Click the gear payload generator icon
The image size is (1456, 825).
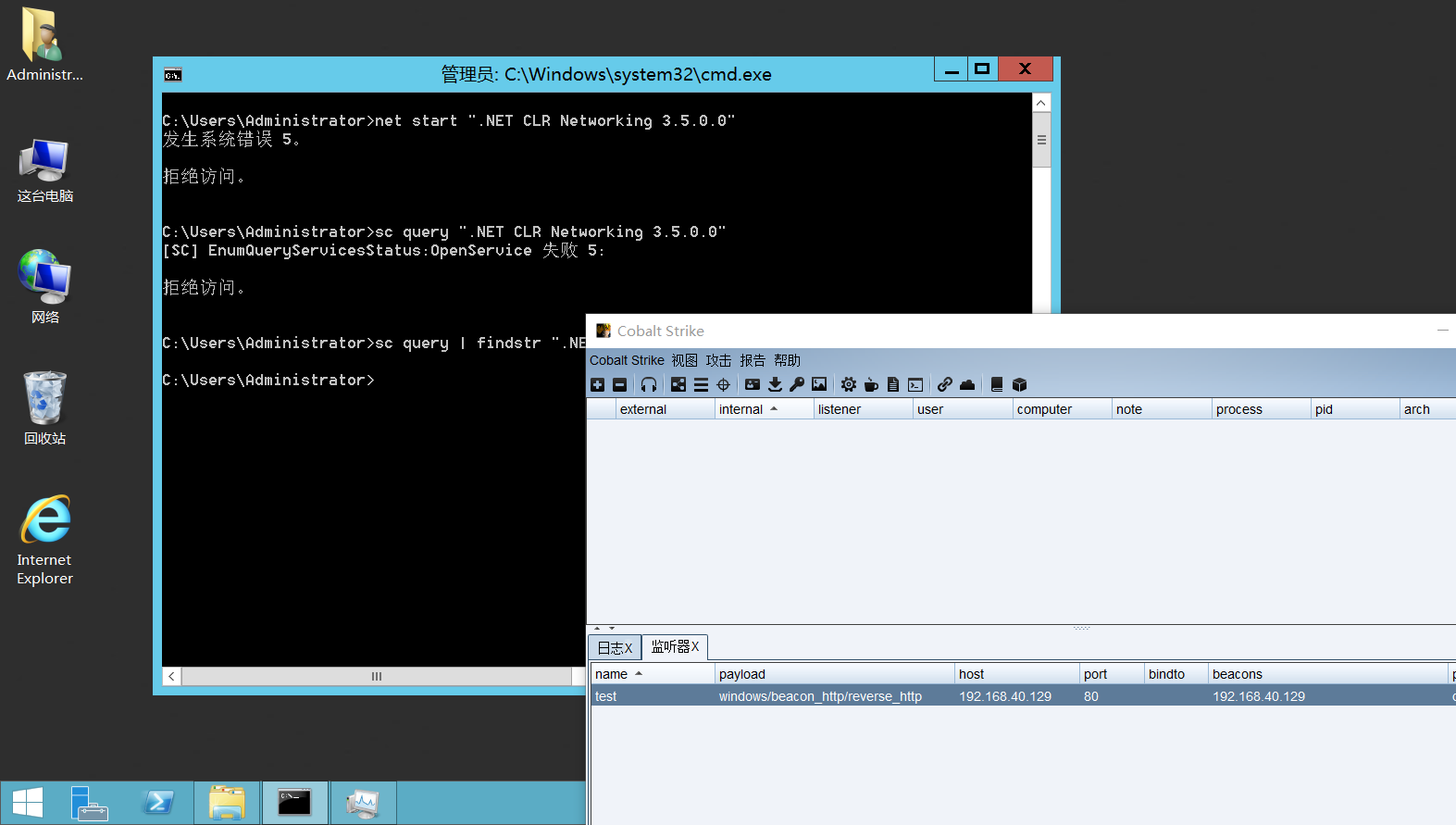[849, 384]
